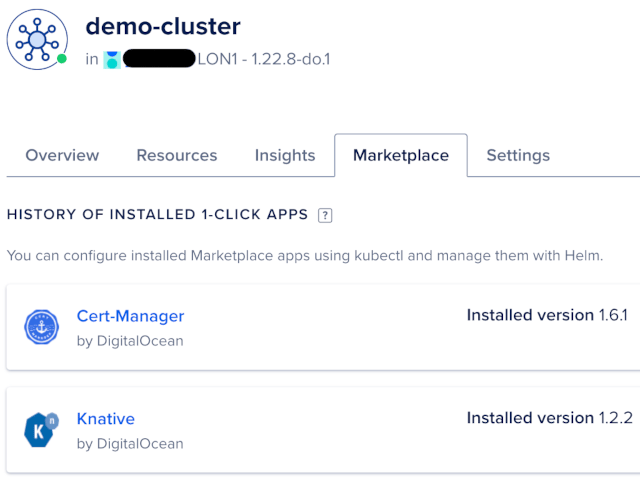Click 'Installed version 1.6.1' text
This screenshot has width=640, height=478.
coord(547,316)
